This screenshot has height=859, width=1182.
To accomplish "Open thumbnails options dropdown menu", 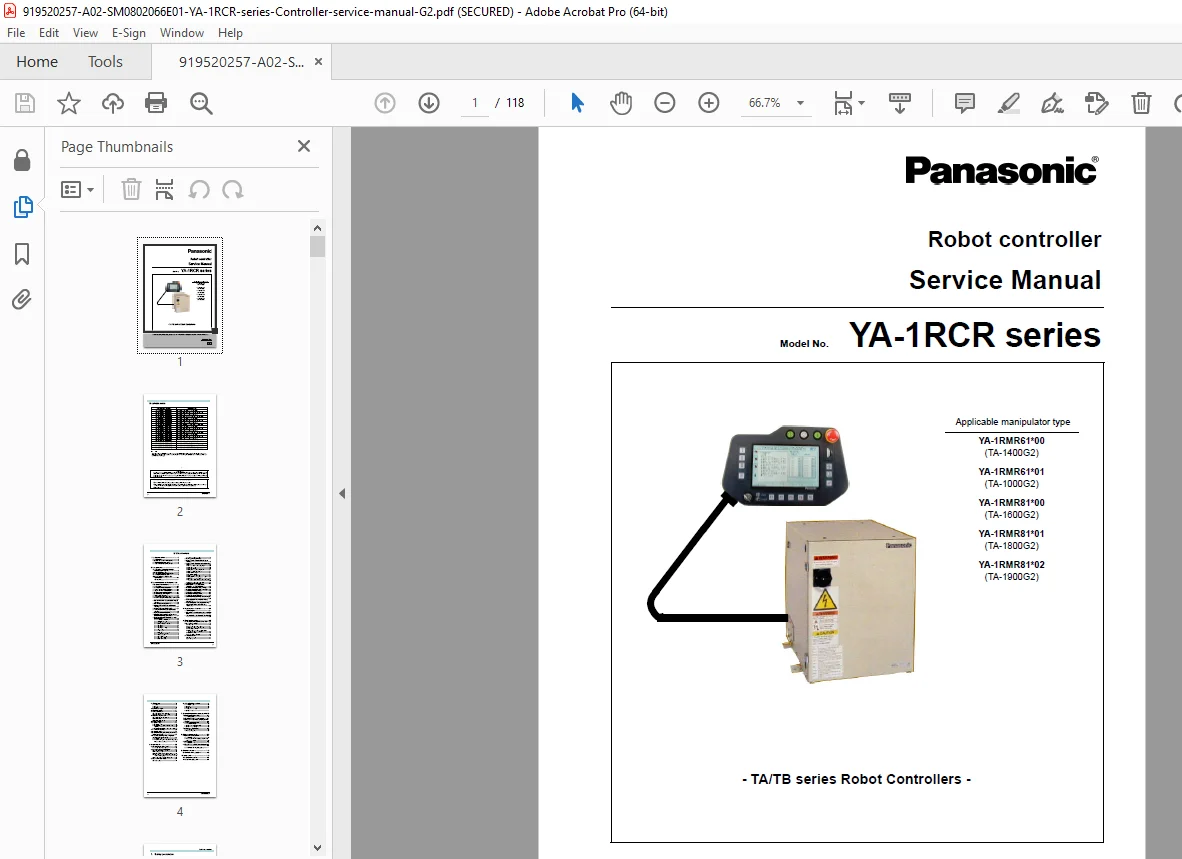I will (77, 189).
